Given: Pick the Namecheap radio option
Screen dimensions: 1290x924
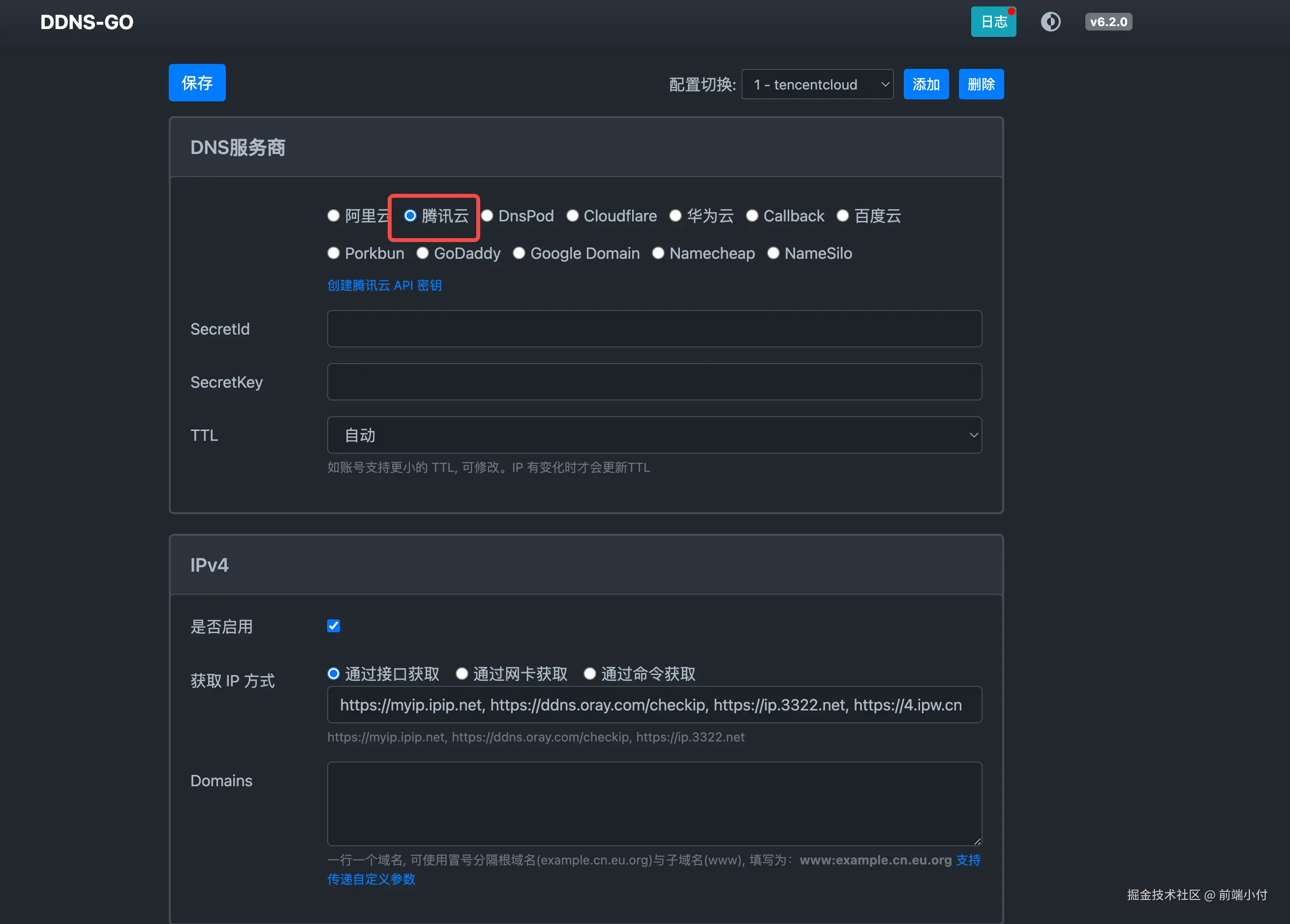Looking at the screenshot, I should point(658,253).
